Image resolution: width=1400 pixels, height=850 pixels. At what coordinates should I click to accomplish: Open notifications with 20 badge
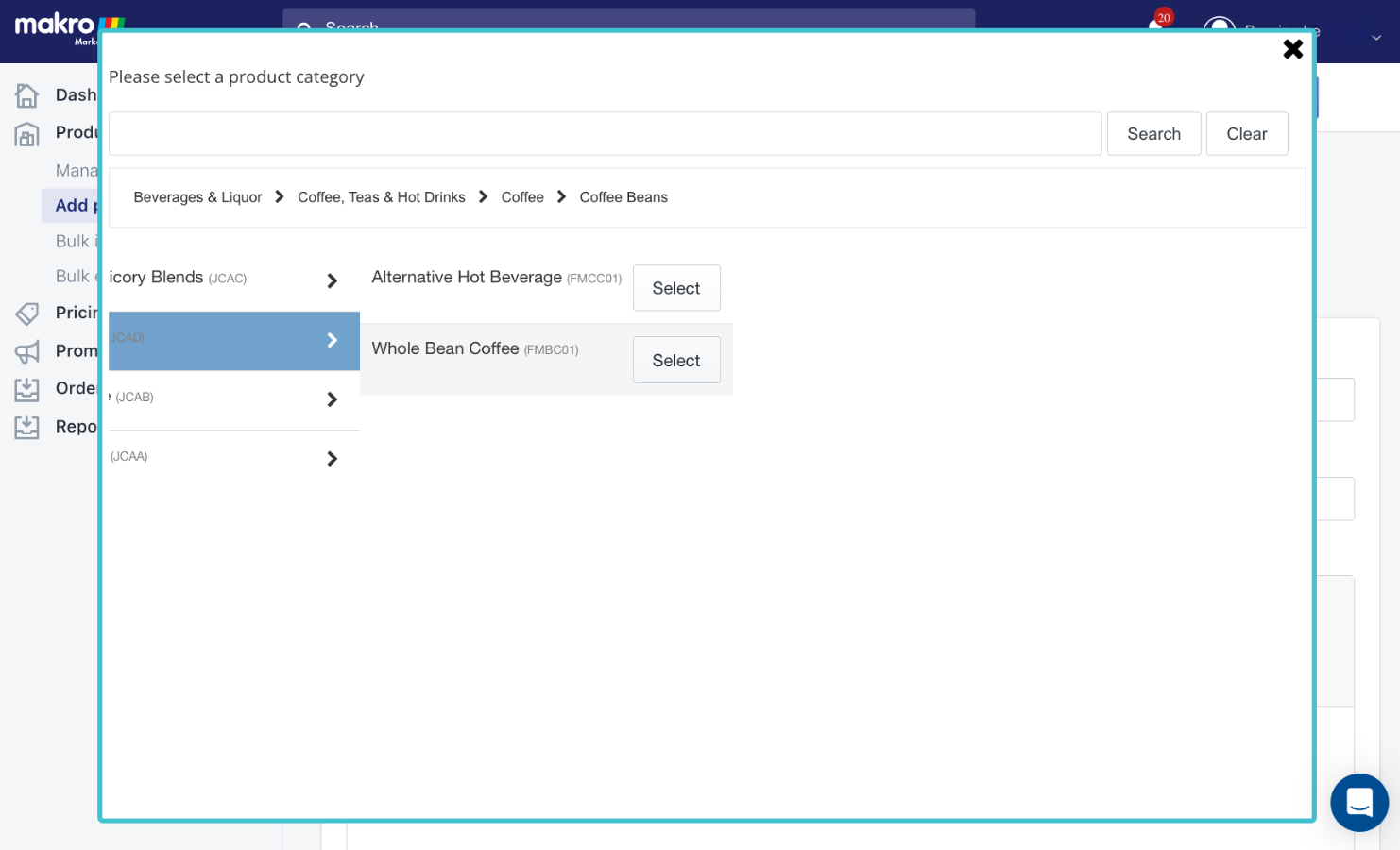pos(1158,23)
